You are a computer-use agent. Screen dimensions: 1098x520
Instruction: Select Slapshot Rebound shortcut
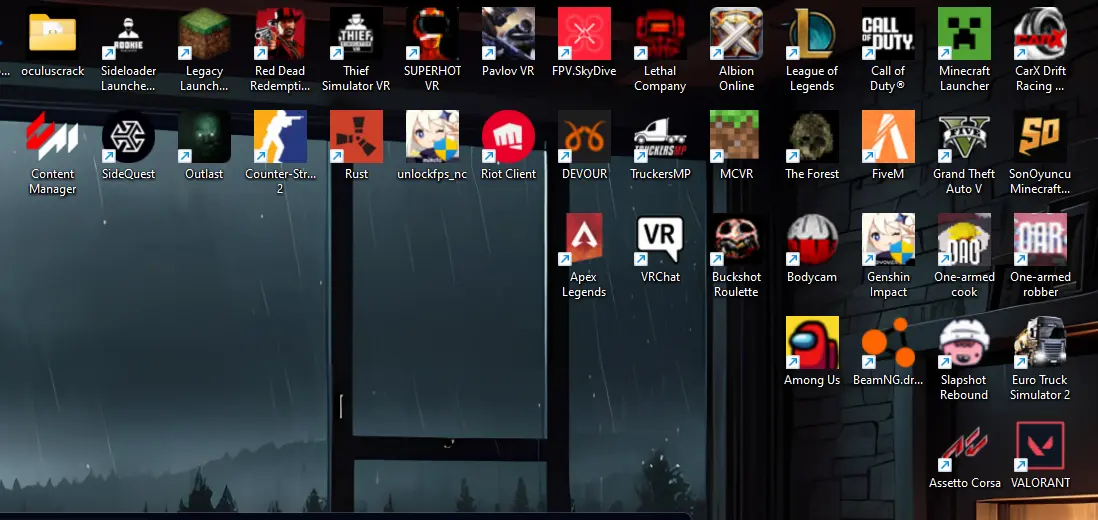pyautogui.click(x=964, y=343)
